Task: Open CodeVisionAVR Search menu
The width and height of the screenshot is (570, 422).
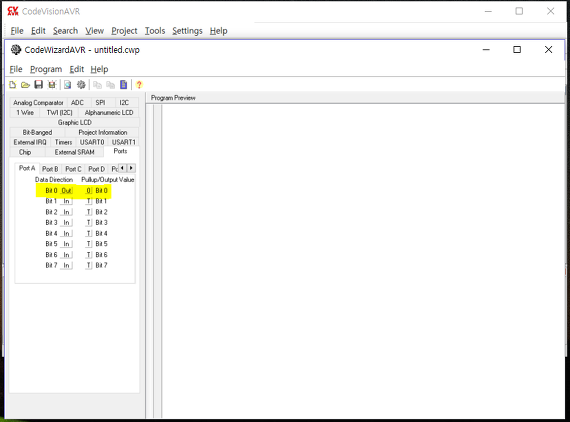Action: [65, 31]
